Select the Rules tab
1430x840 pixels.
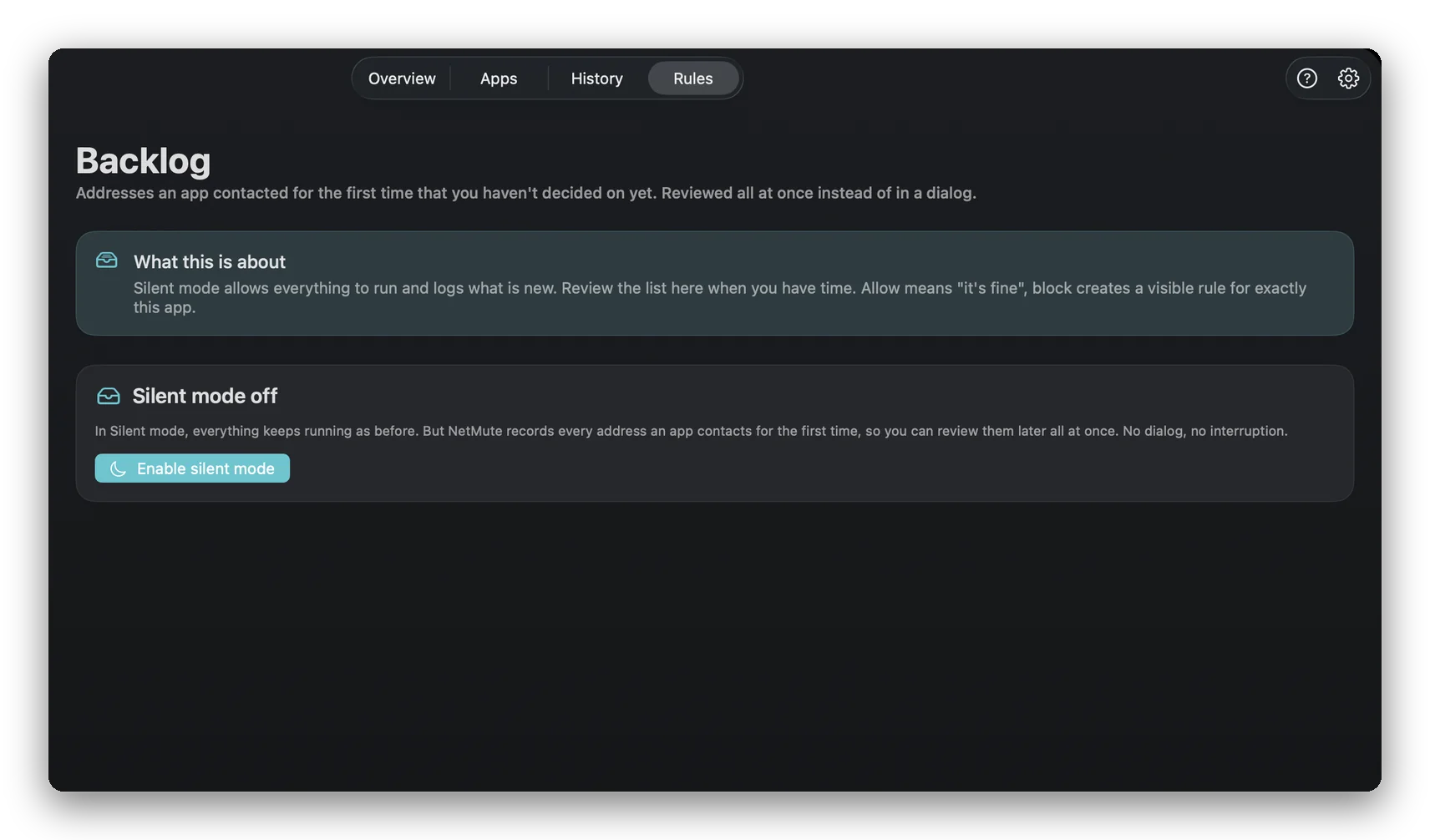tap(693, 78)
